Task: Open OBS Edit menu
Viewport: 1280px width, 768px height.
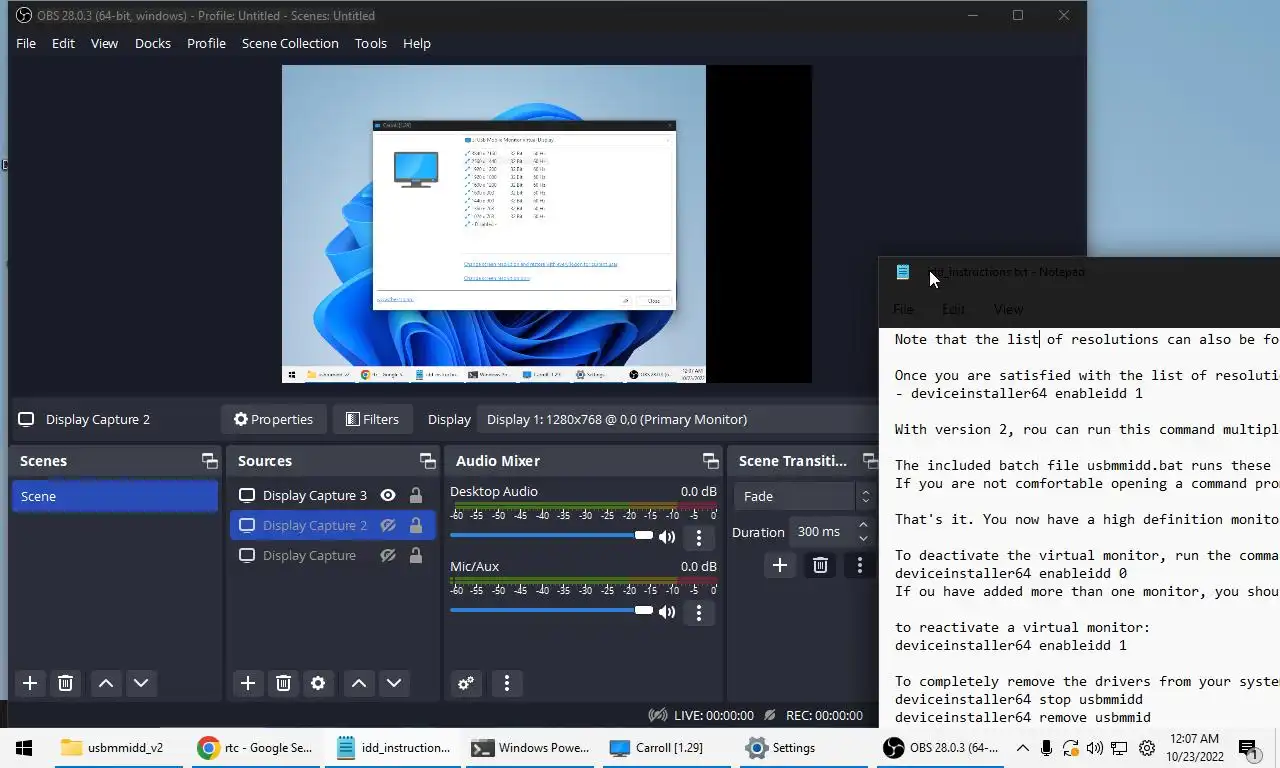Action: [63, 43]
